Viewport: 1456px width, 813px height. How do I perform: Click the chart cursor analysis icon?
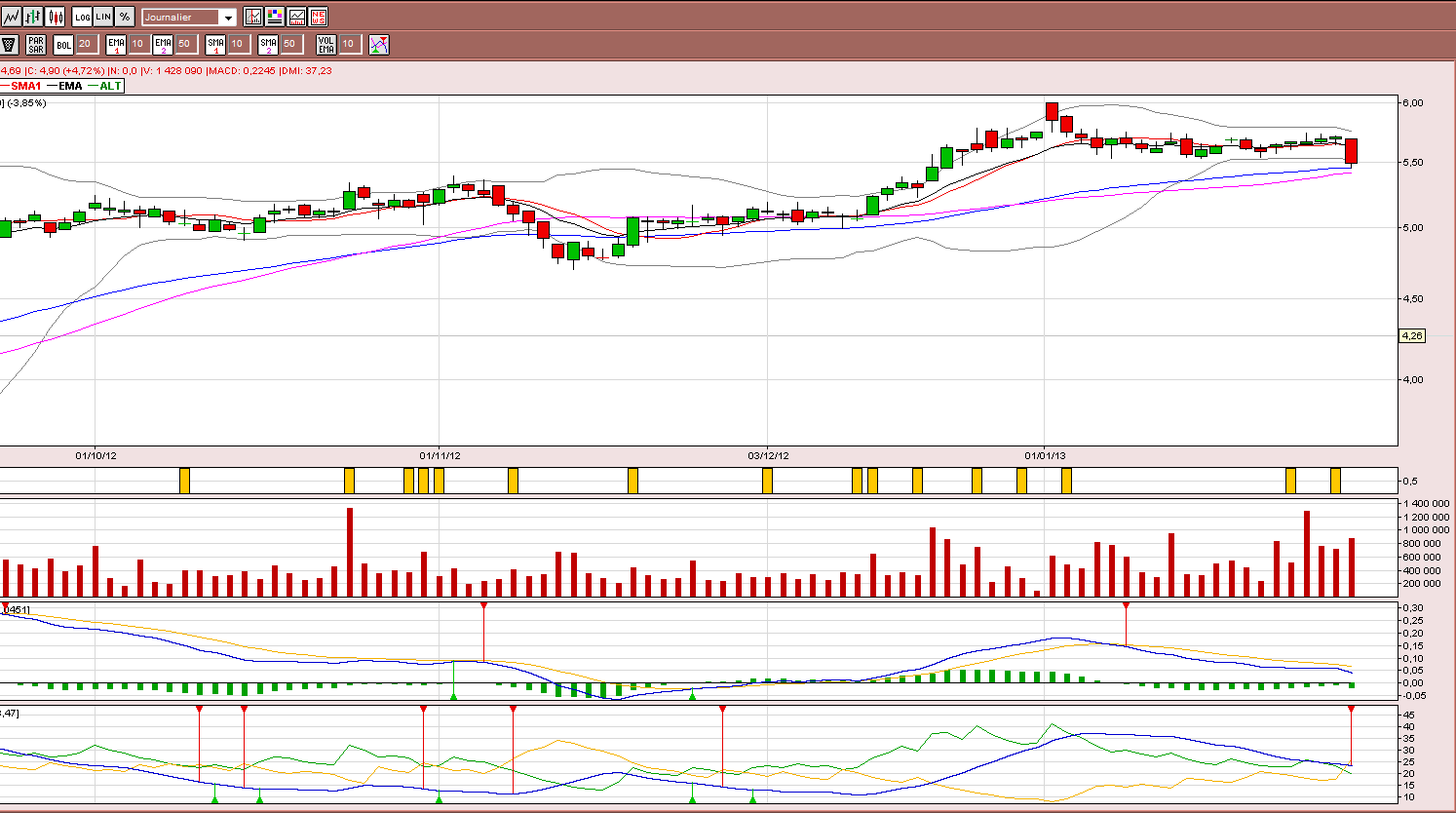[x=253, y=17]
